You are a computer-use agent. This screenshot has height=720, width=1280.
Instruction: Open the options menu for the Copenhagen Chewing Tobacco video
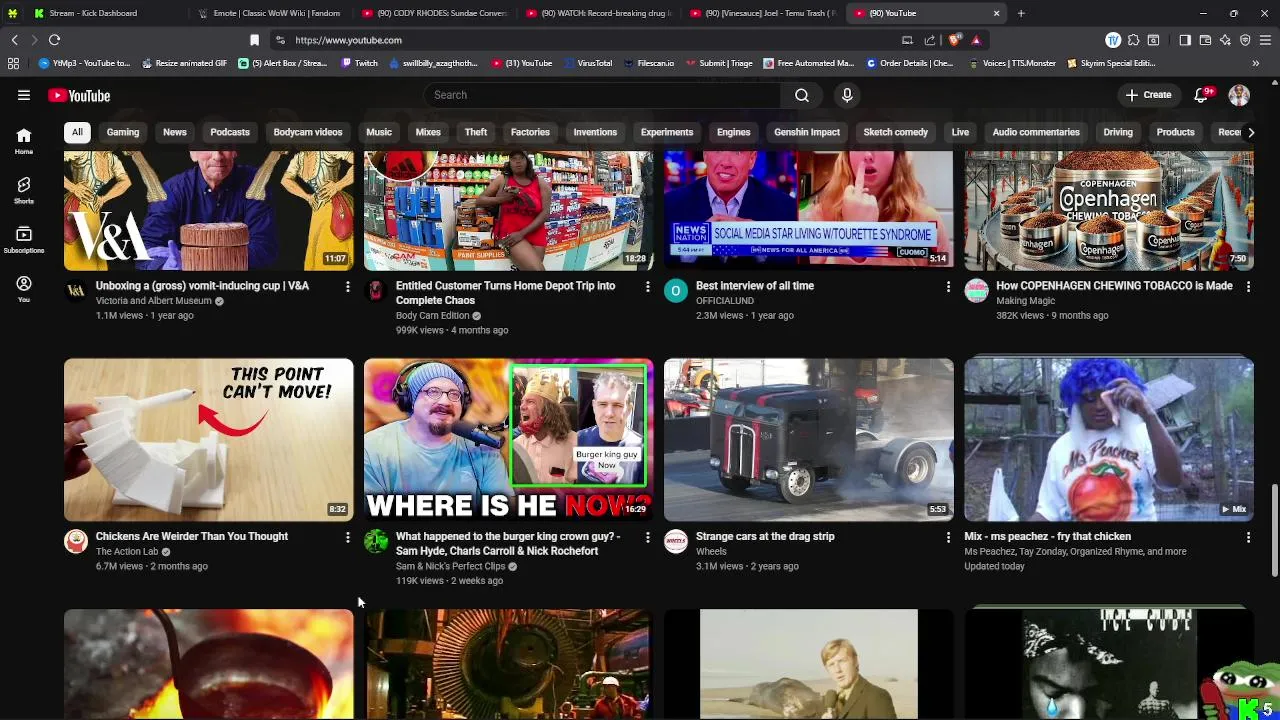[1248, 287]
